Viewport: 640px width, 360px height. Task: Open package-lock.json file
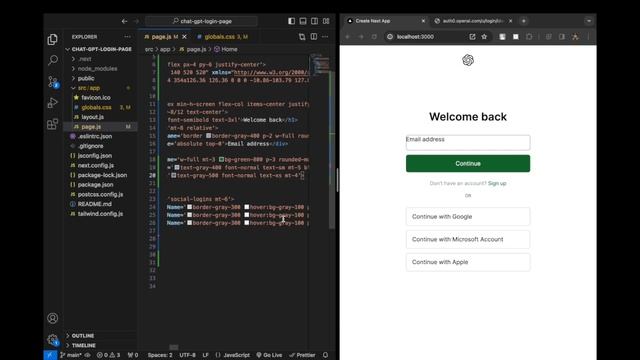click(x=102, y=175)
